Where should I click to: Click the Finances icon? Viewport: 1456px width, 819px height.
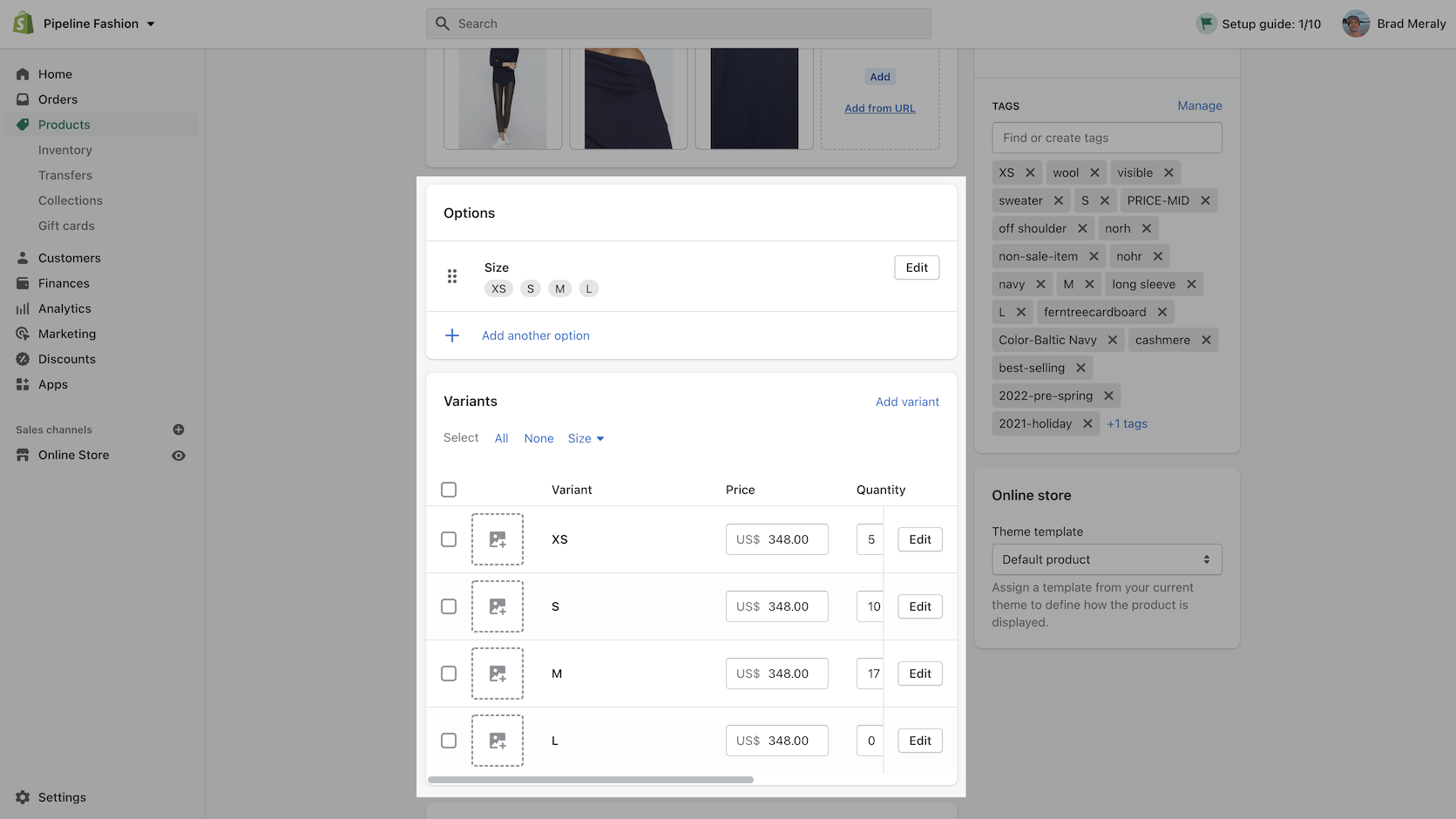(23, 283)
